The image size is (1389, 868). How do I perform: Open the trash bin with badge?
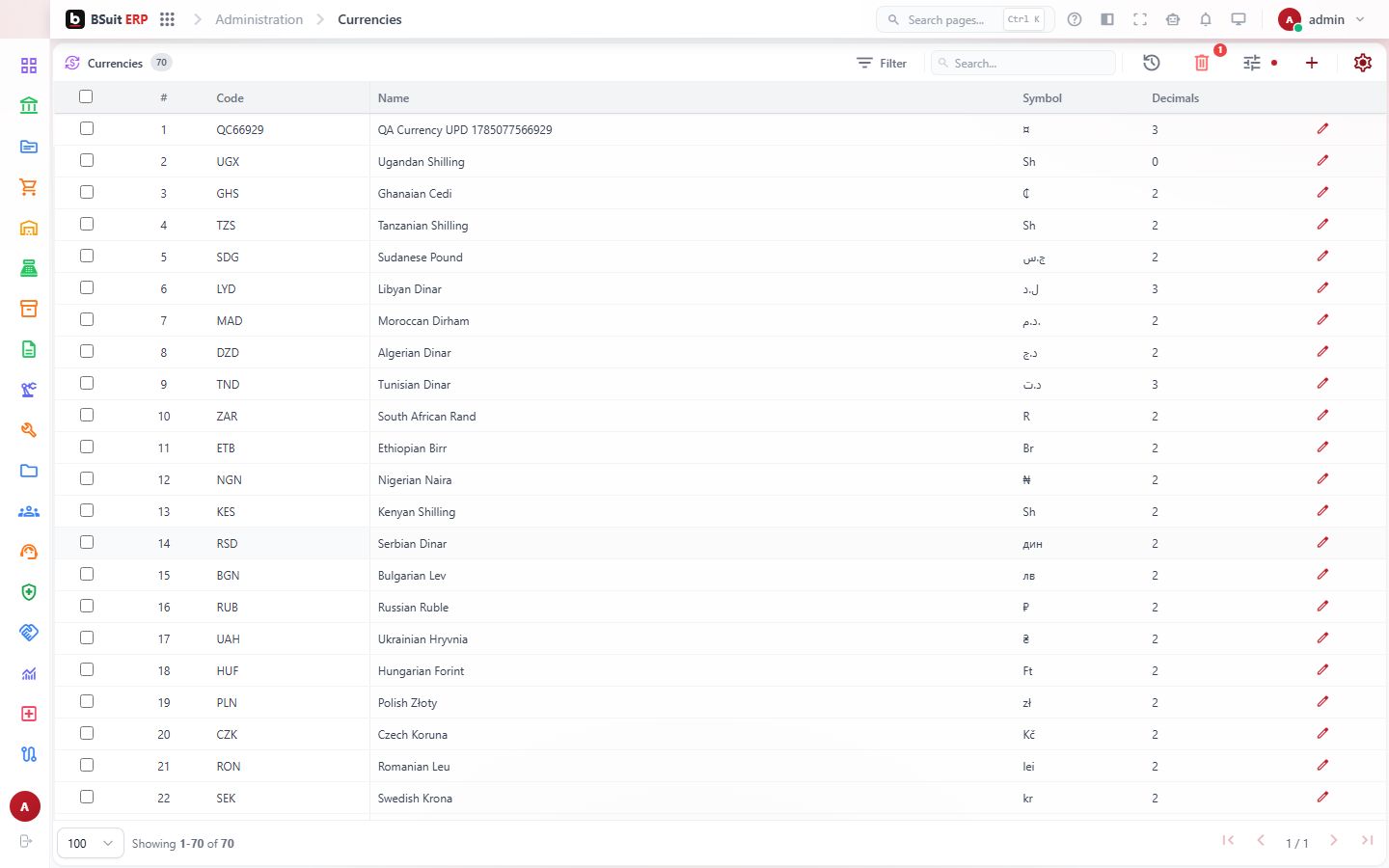click(x=1202, y=63)
